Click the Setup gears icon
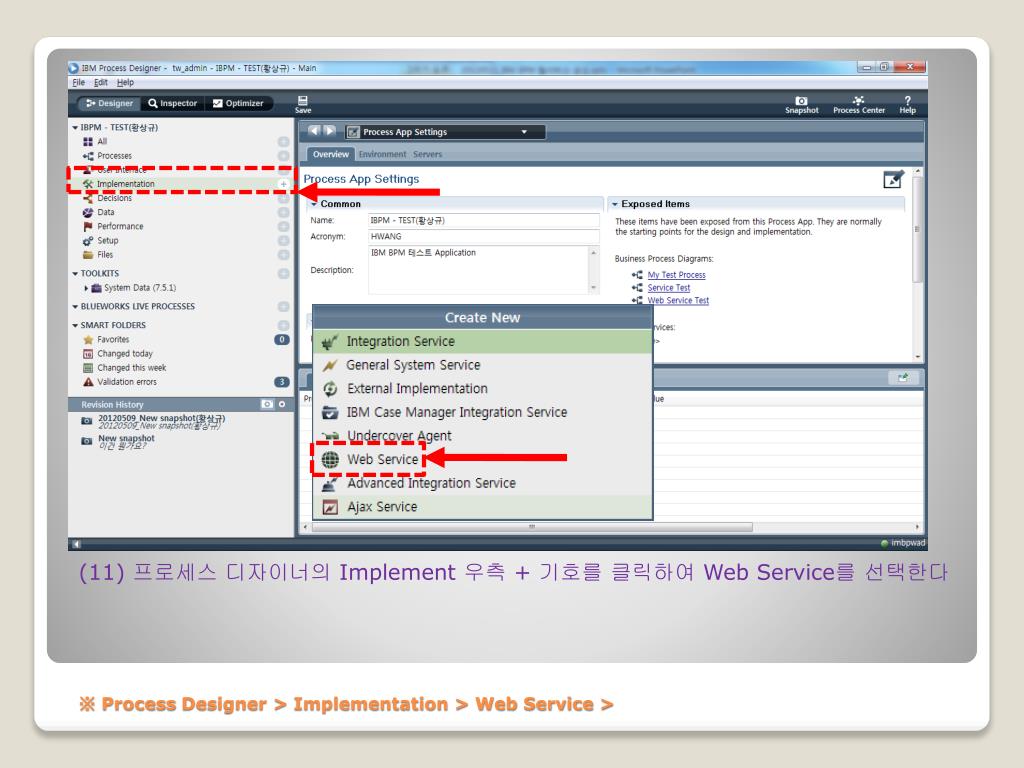The height and width of the screenshot is (768, 1024). click(x=88, y=241)
